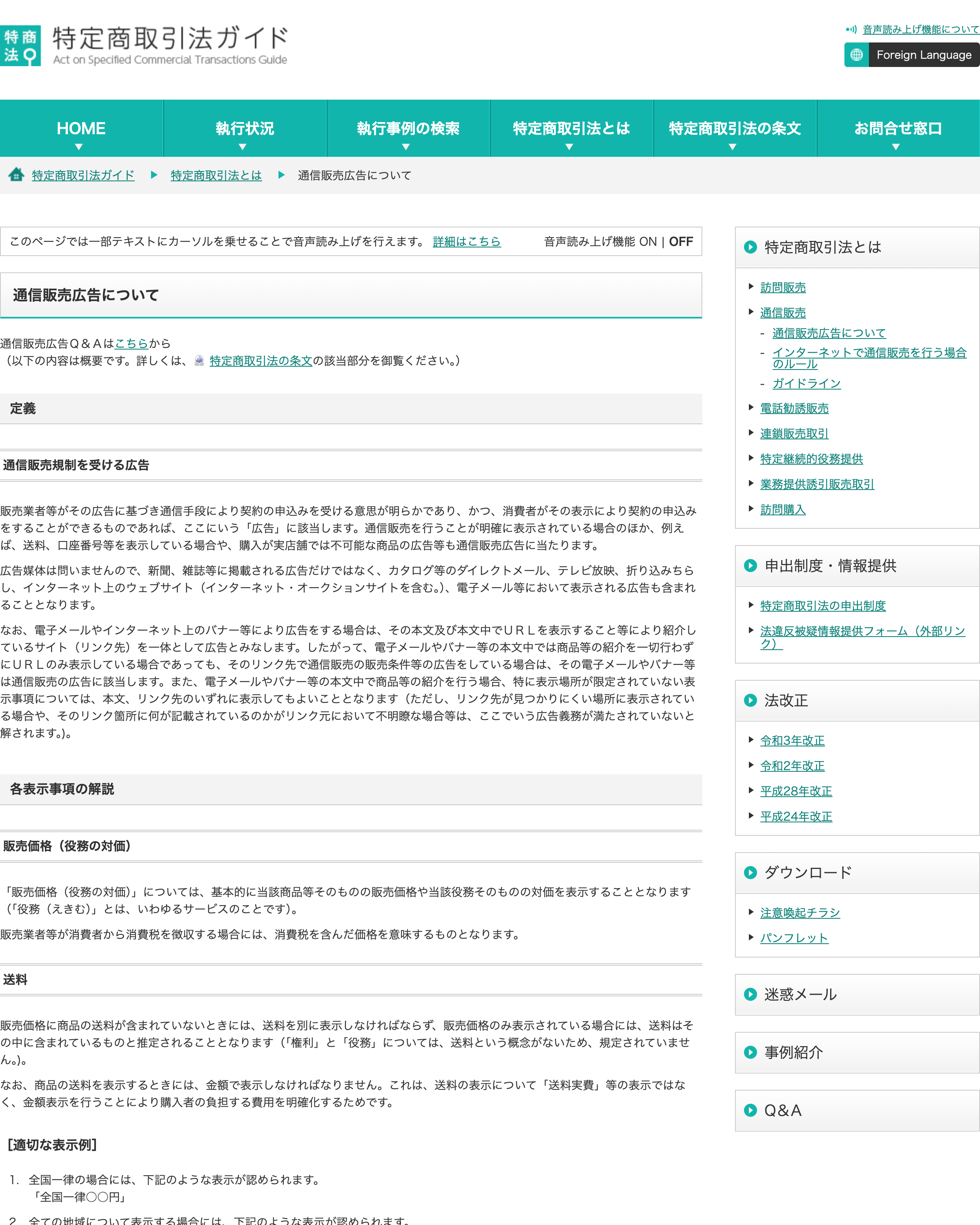The width and height of the screenshot is (980, 1225).
Task: Click the こちら link for Q&A
Action: pos(131,343)
